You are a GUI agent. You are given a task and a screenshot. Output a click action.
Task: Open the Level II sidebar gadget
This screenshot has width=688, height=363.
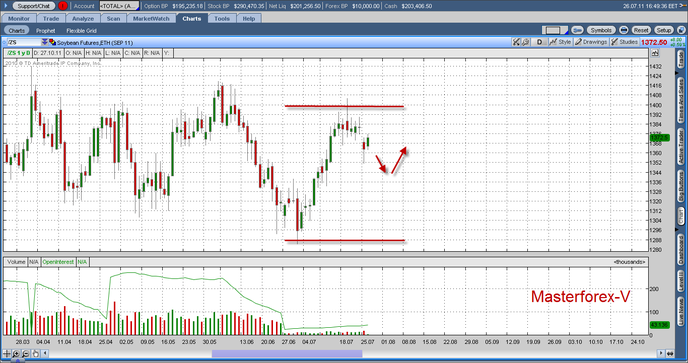(681, 281)
